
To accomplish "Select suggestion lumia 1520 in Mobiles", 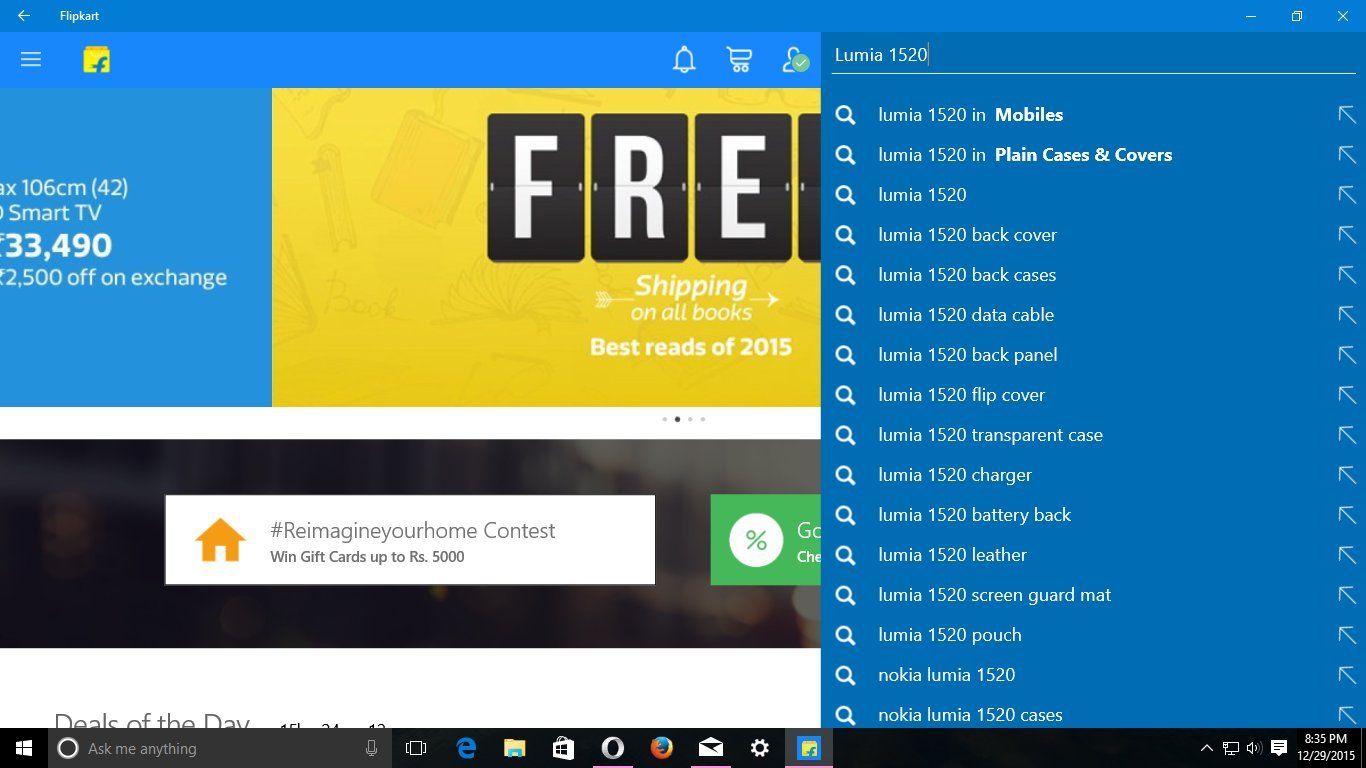I will 1093,115.
